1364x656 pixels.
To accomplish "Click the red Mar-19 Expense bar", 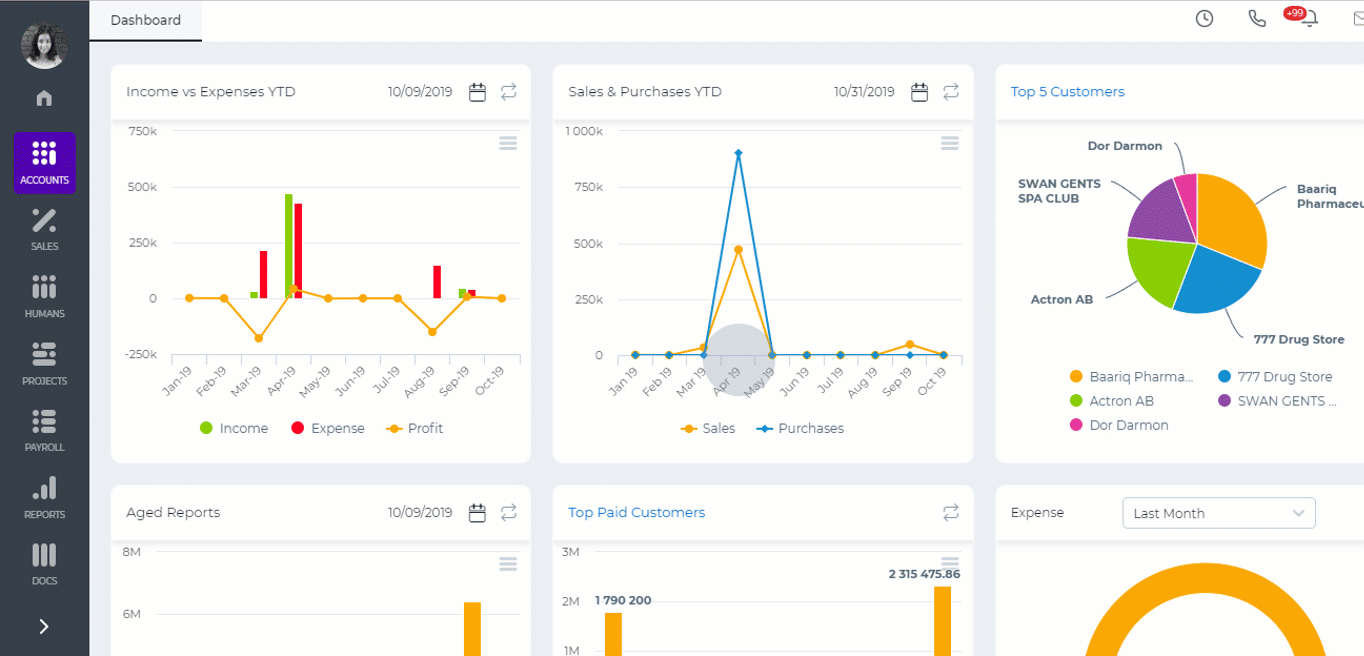I will pyautogui.click(x=263, y=275).
